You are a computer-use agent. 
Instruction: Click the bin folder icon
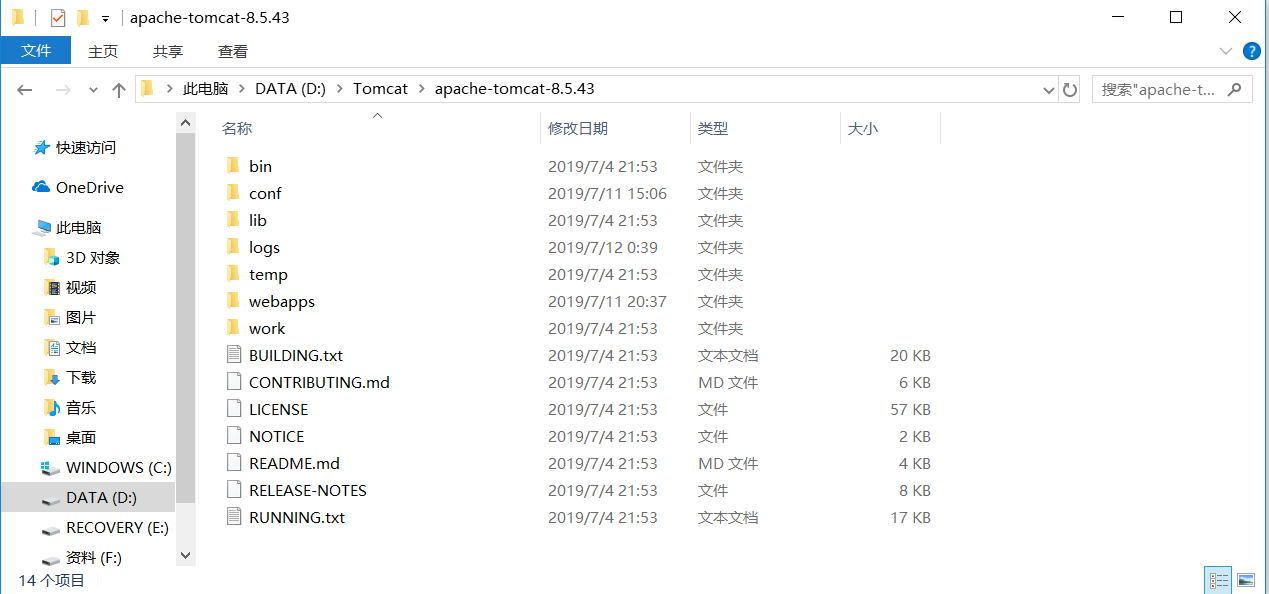point(233,166)
